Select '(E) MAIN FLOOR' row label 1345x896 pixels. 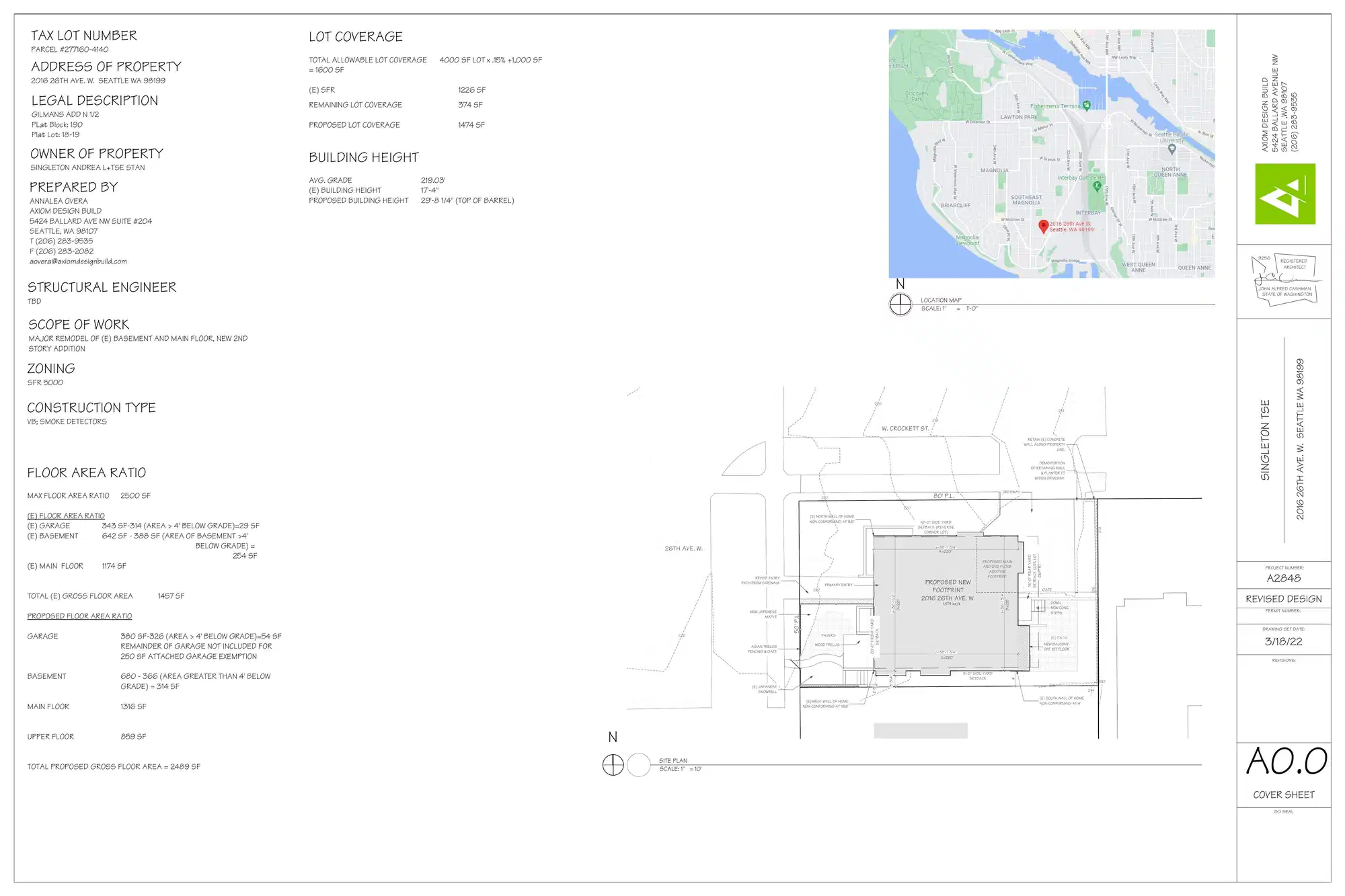55,567
